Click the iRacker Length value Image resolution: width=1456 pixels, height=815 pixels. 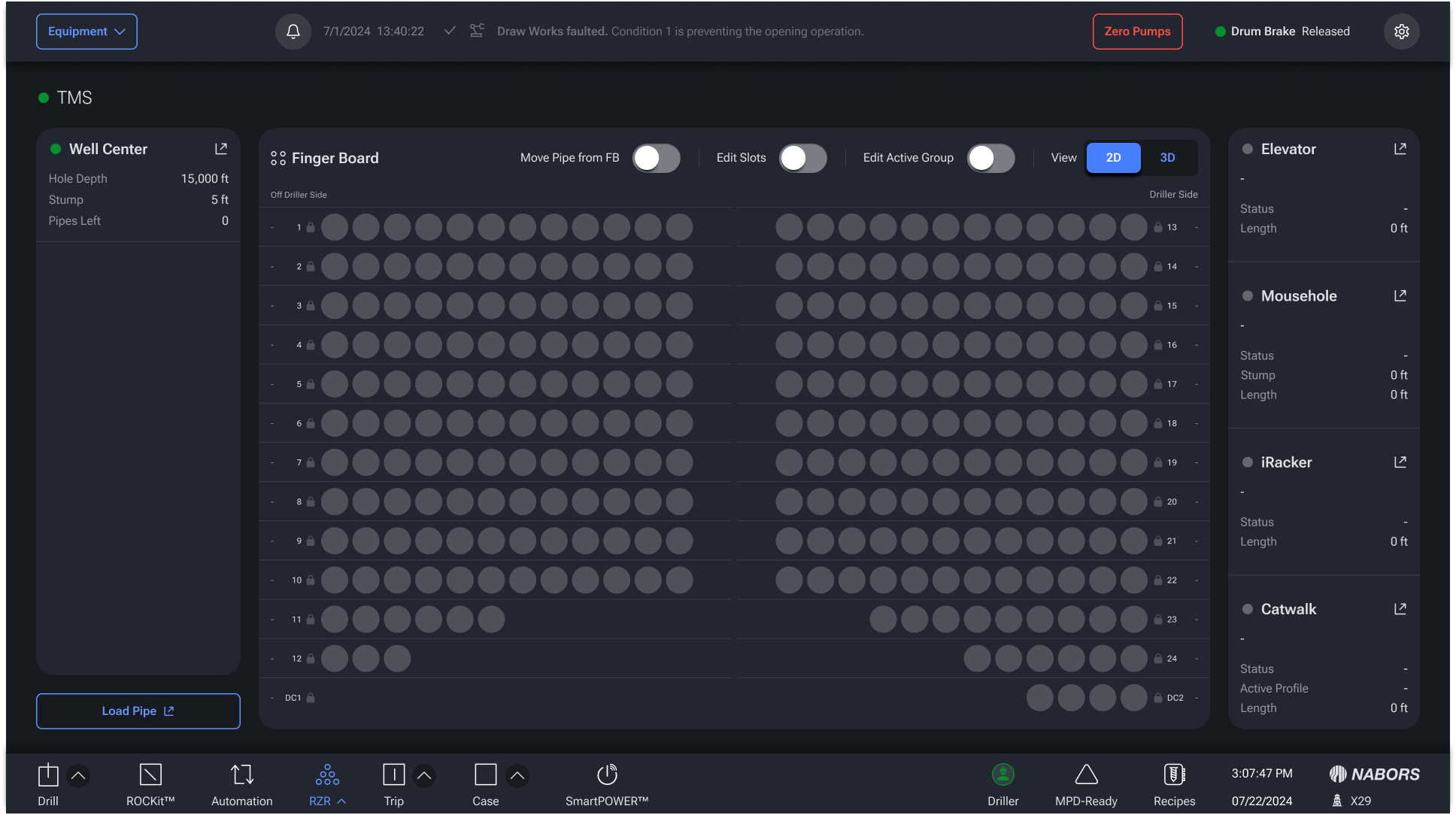pyautogui.click(x=1399, y=542)
